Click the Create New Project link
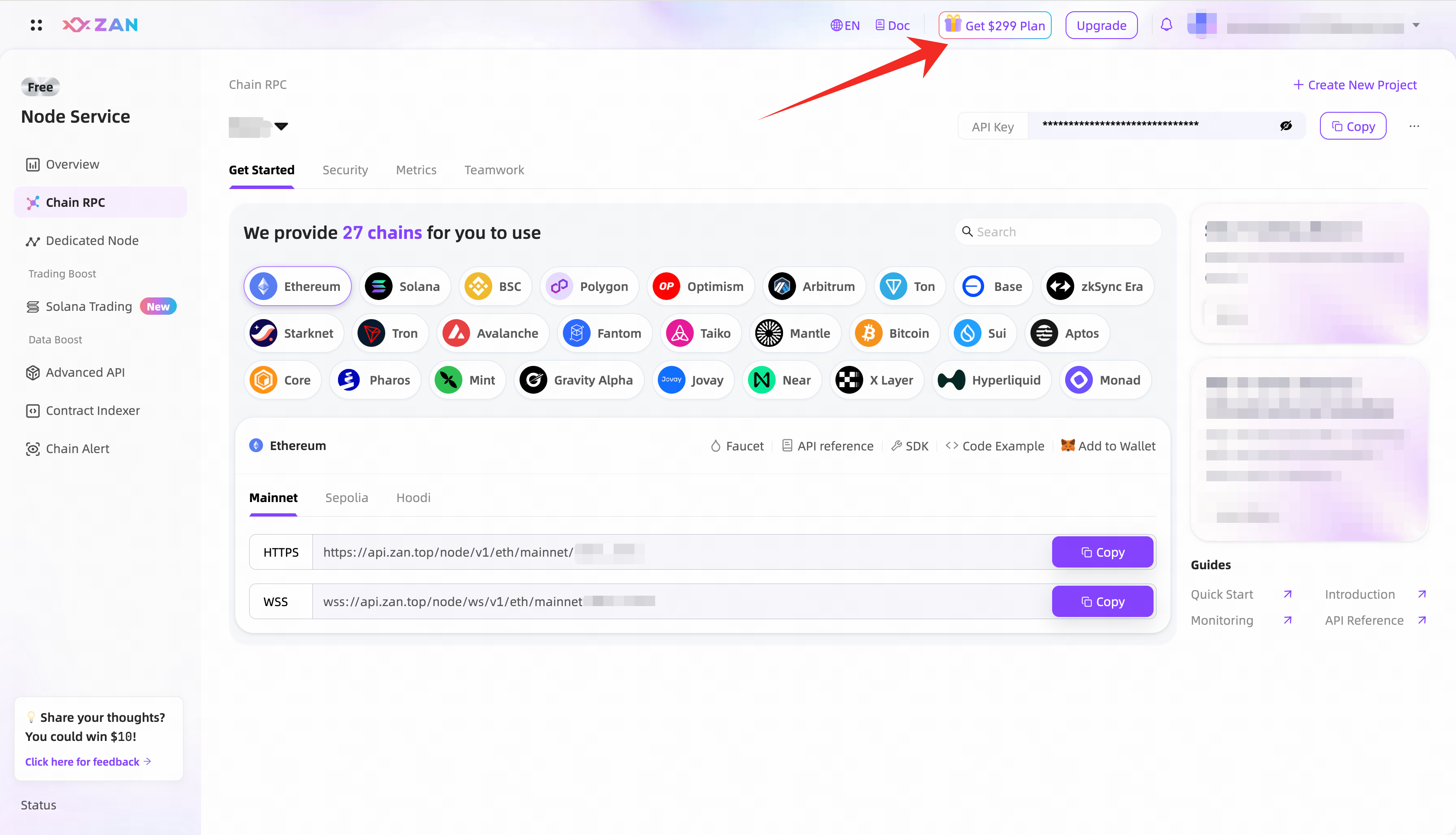Image resolution: width=1456 pixels, height=835 pixels. 1355,85
